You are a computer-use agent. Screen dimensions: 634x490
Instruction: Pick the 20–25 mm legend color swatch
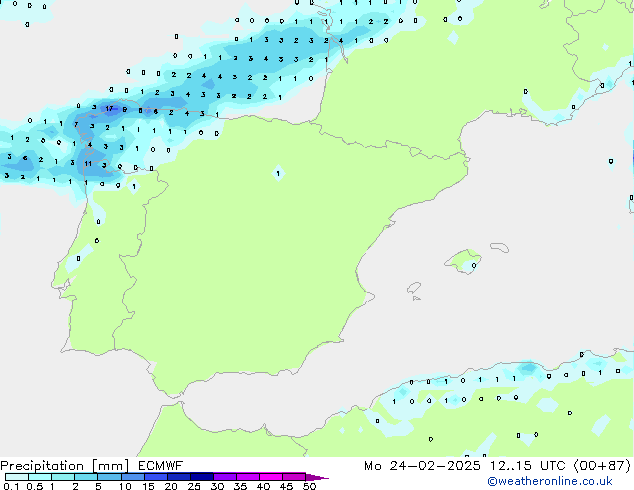click(x=178, y=477)
